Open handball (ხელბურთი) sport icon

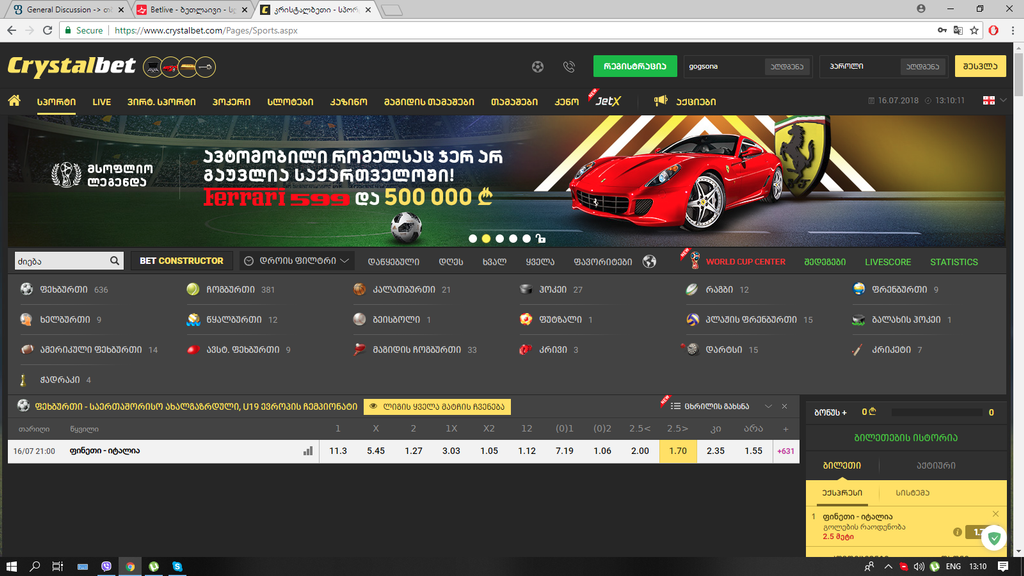point(26,319)
